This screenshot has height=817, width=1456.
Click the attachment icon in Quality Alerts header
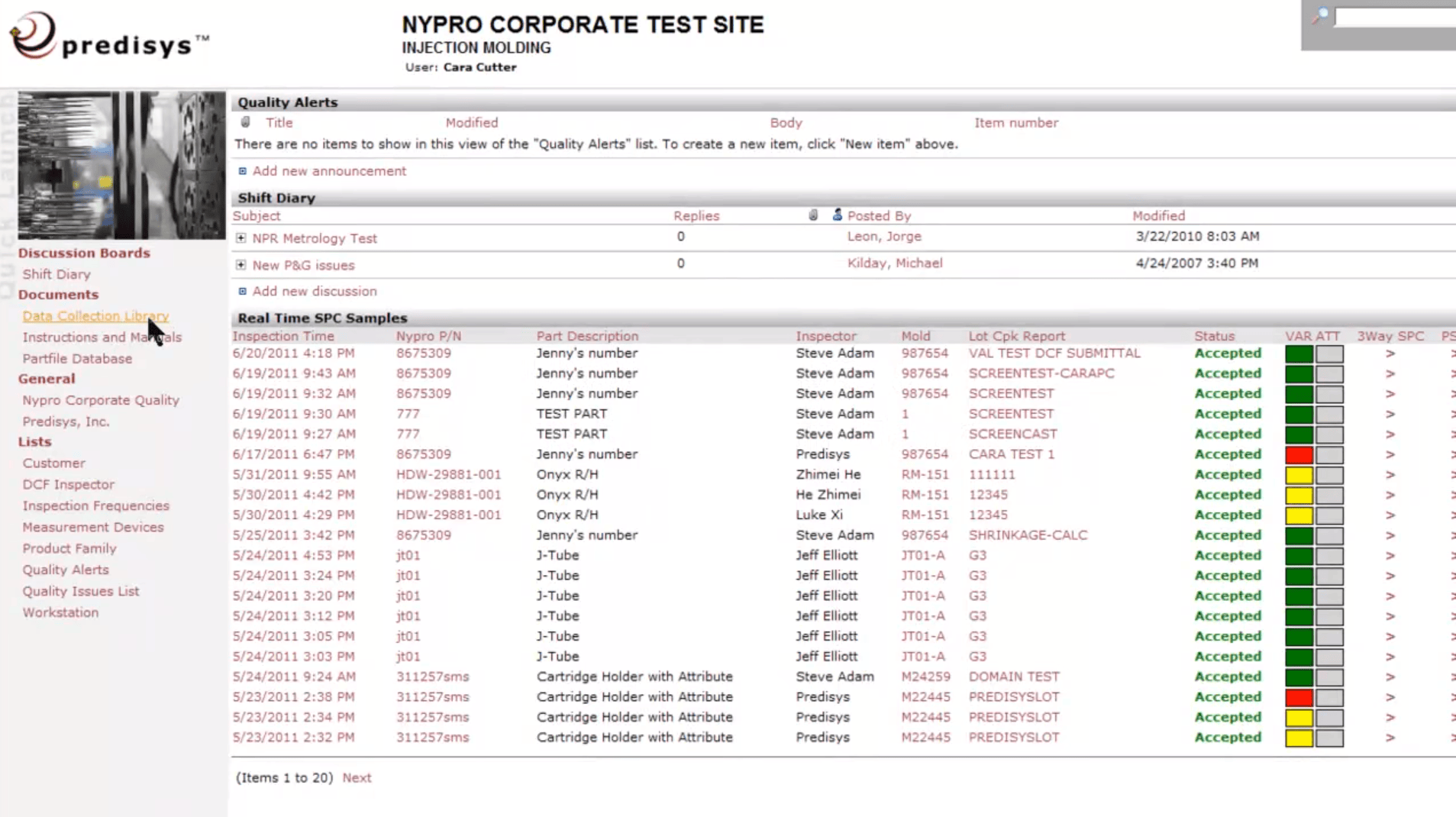click(245, 122)
